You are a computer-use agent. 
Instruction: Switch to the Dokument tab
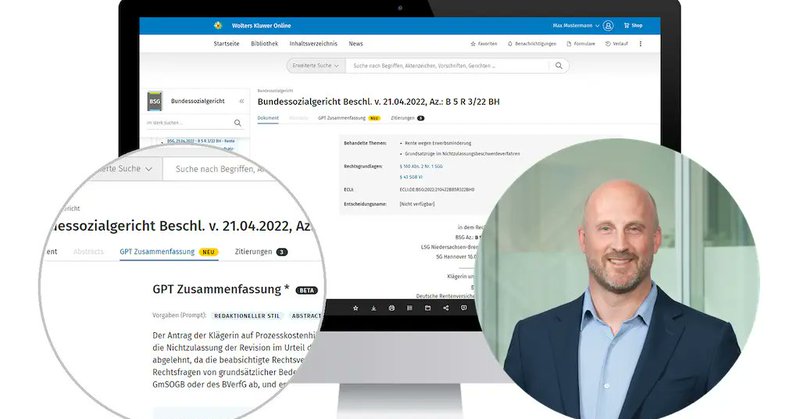point(268,118)
